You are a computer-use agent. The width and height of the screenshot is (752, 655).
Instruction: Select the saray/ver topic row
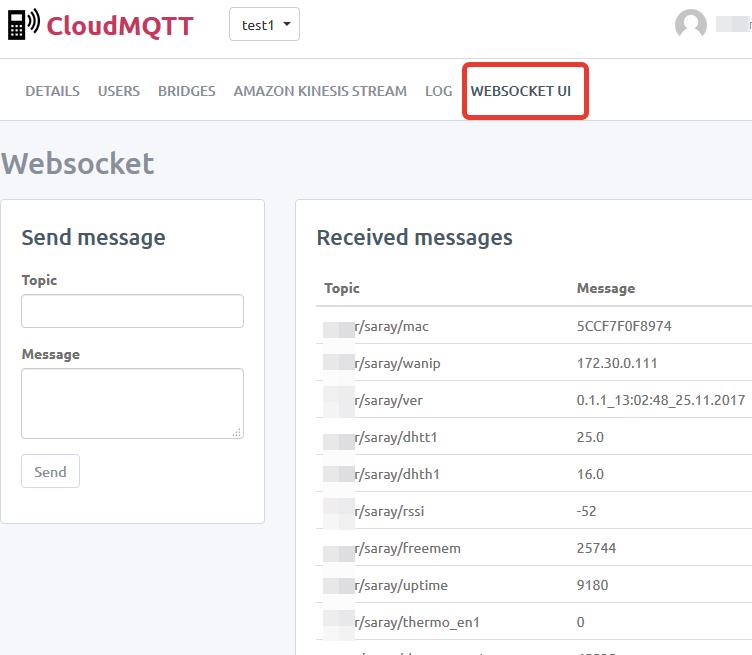(389, 400)
